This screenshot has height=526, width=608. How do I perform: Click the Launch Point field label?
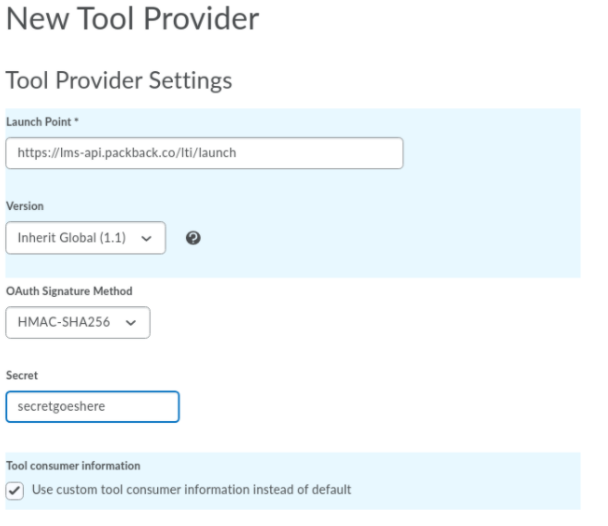39,122
